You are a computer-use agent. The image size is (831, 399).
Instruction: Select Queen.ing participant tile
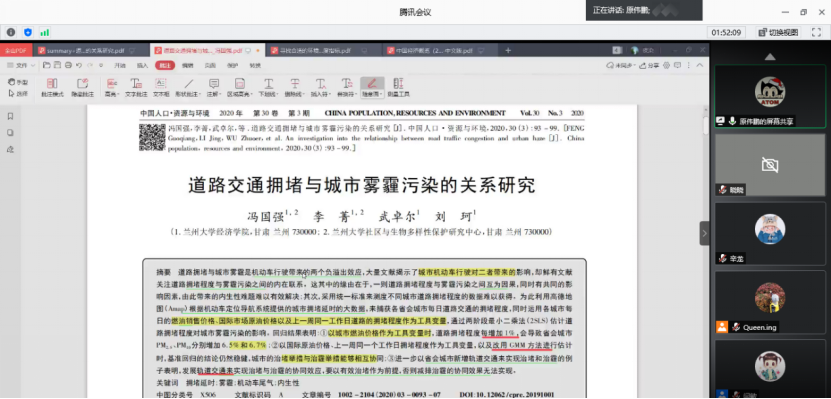pyautogui.click(x=770, y=302)
